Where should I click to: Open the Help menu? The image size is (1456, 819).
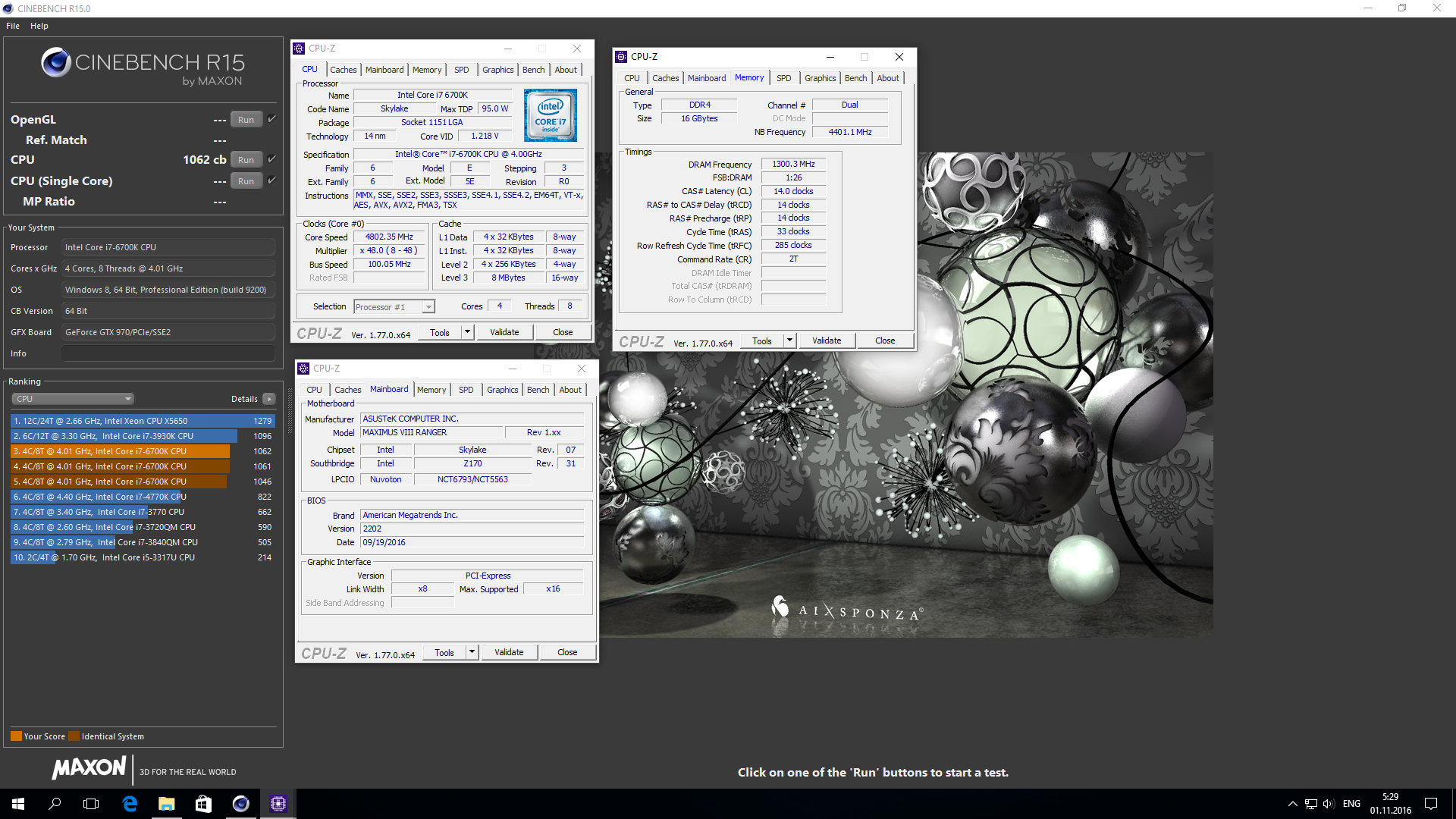click(39, 26)
